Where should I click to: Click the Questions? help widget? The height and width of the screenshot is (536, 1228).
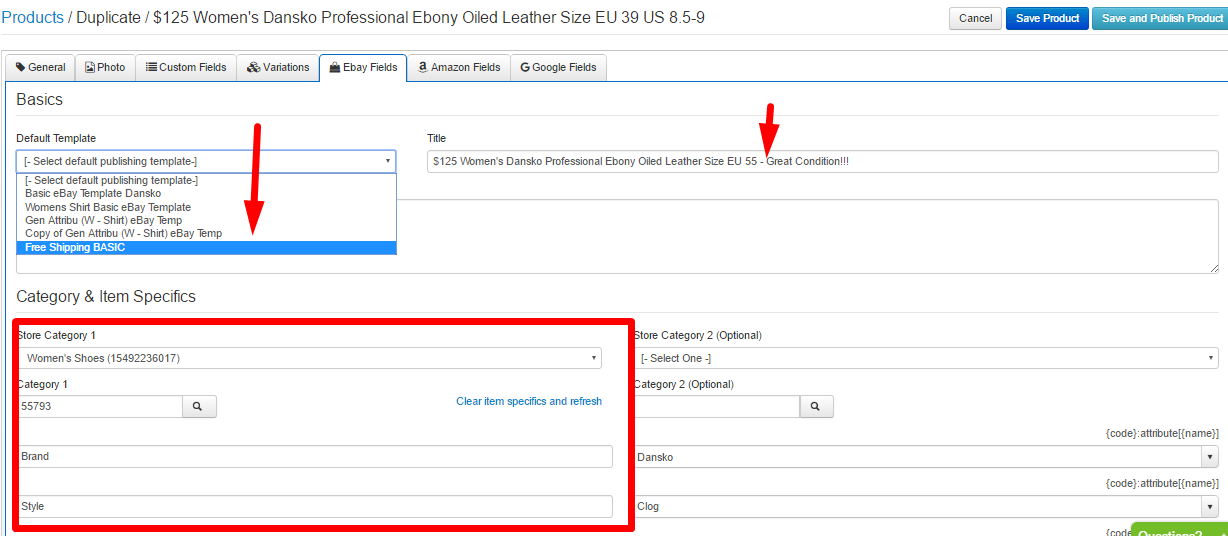click(x=1179, y=529)
